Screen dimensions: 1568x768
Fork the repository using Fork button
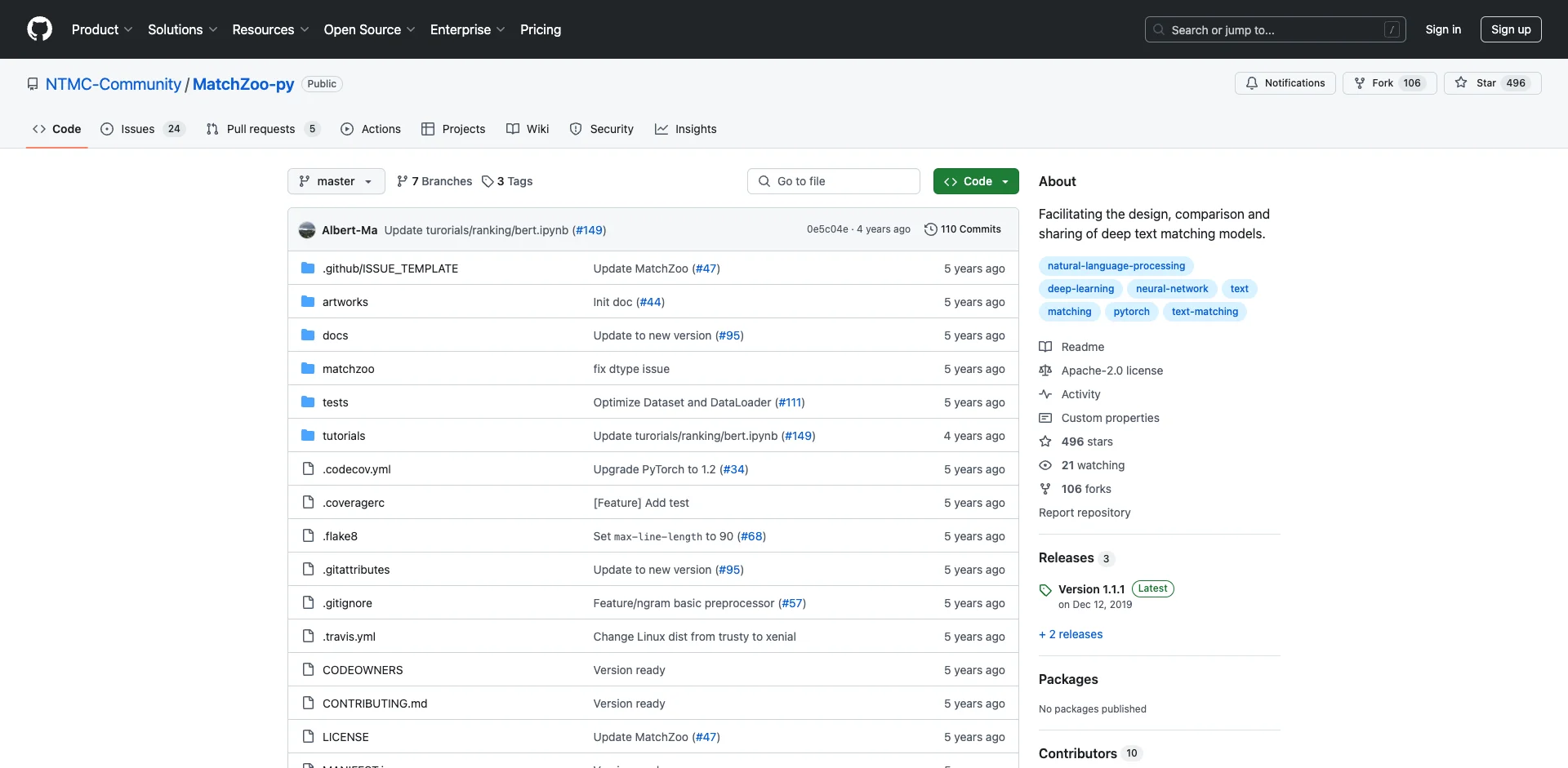pyautogui.click(x=1389, y=83)
